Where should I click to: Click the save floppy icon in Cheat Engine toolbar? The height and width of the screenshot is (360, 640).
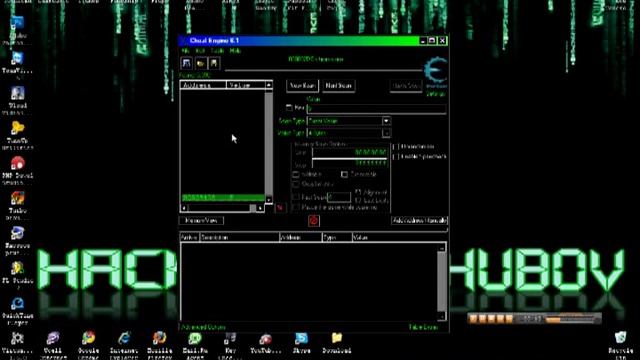coord(214,63)
